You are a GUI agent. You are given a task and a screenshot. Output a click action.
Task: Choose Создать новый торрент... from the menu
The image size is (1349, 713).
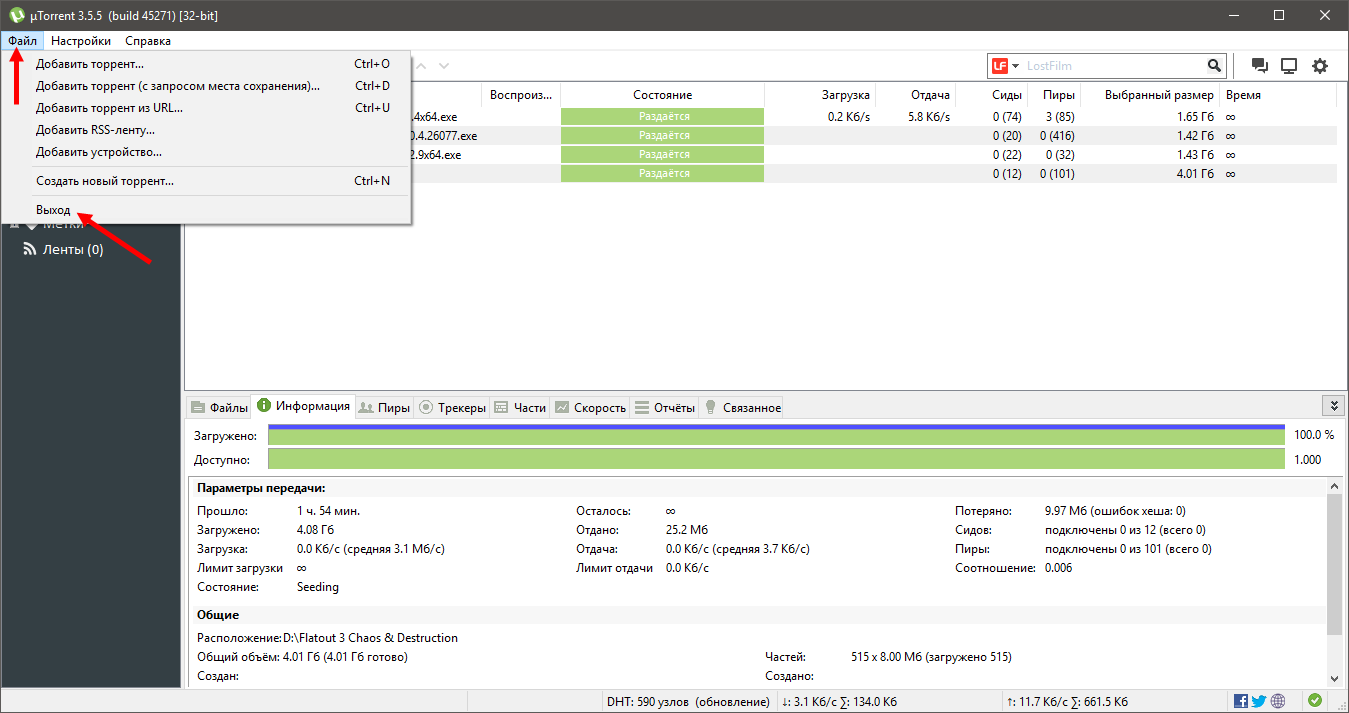coord(207,181)
